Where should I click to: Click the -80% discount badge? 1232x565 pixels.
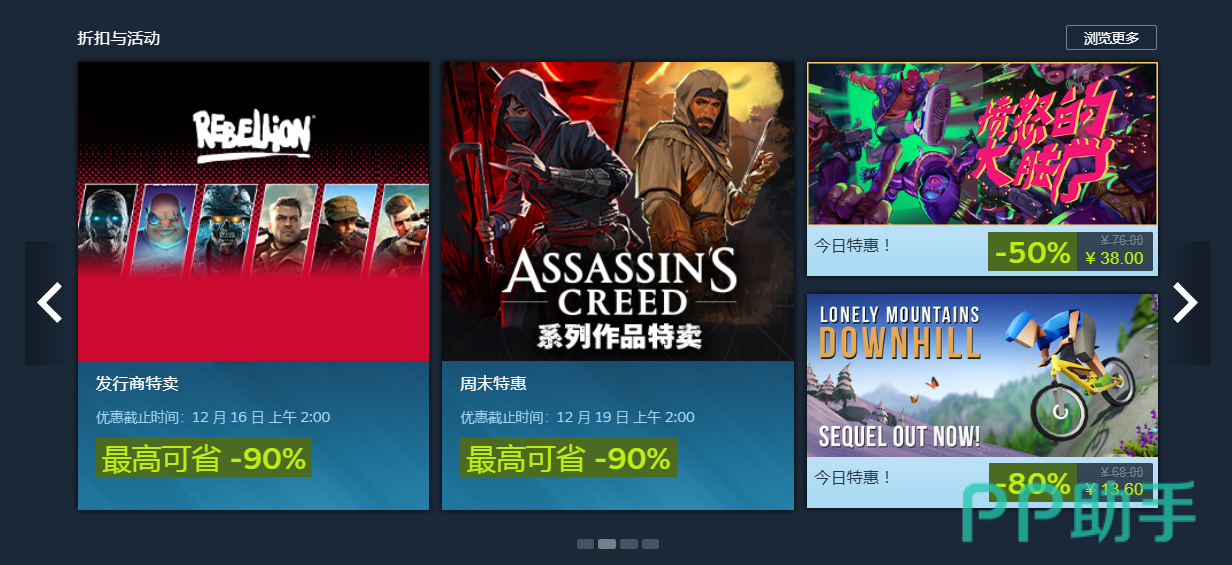click(1033, 483)
